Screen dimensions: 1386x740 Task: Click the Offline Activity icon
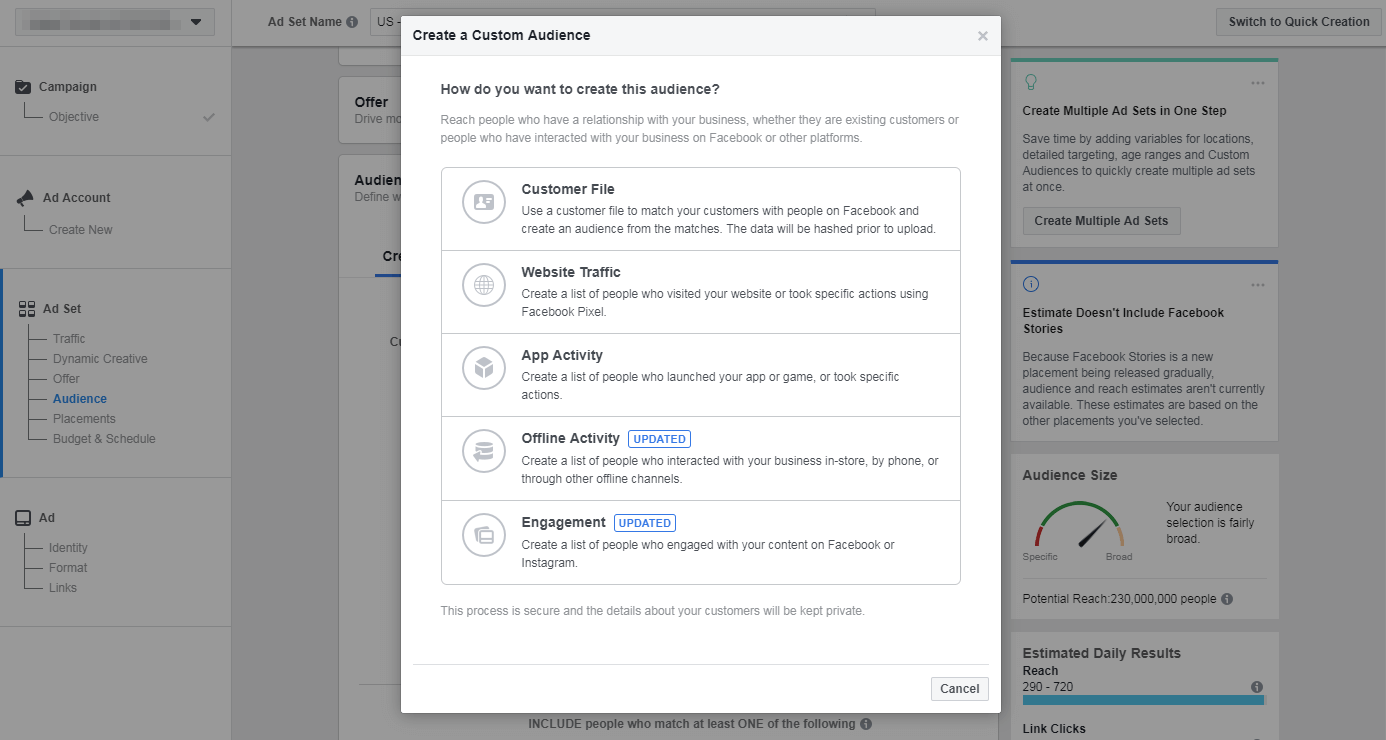pos(484,451)
